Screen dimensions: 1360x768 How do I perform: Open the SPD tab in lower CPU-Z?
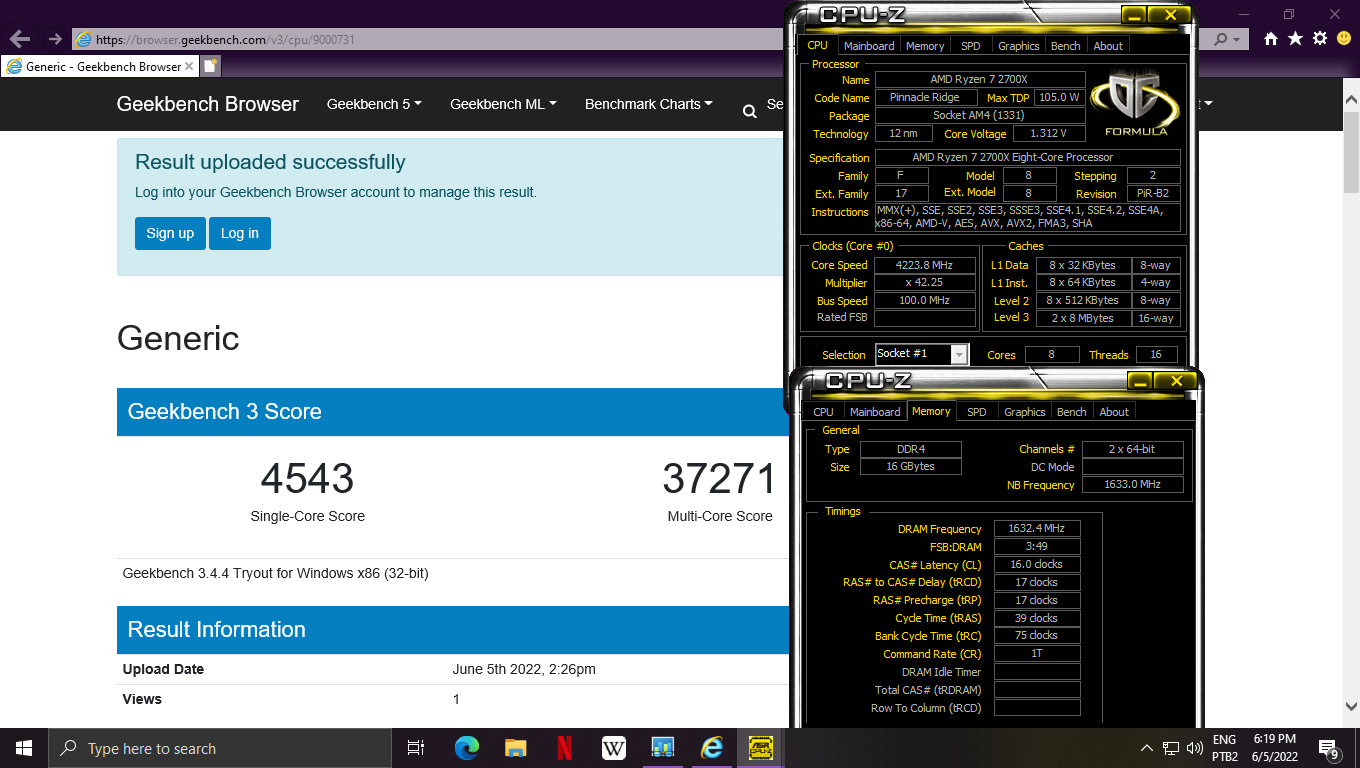[977, 412]
